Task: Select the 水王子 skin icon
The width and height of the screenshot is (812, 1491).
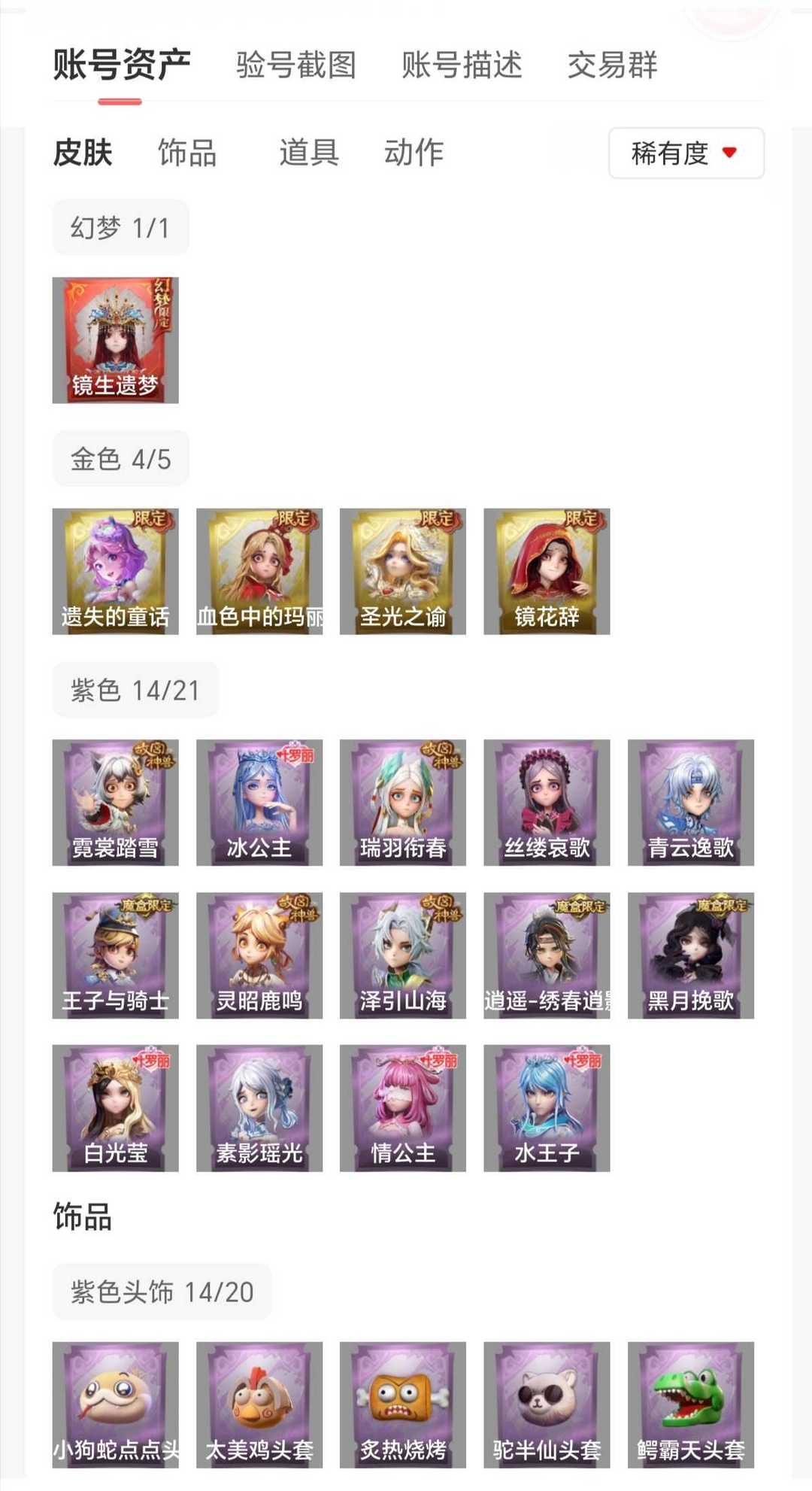Action: coord(547,1108)
